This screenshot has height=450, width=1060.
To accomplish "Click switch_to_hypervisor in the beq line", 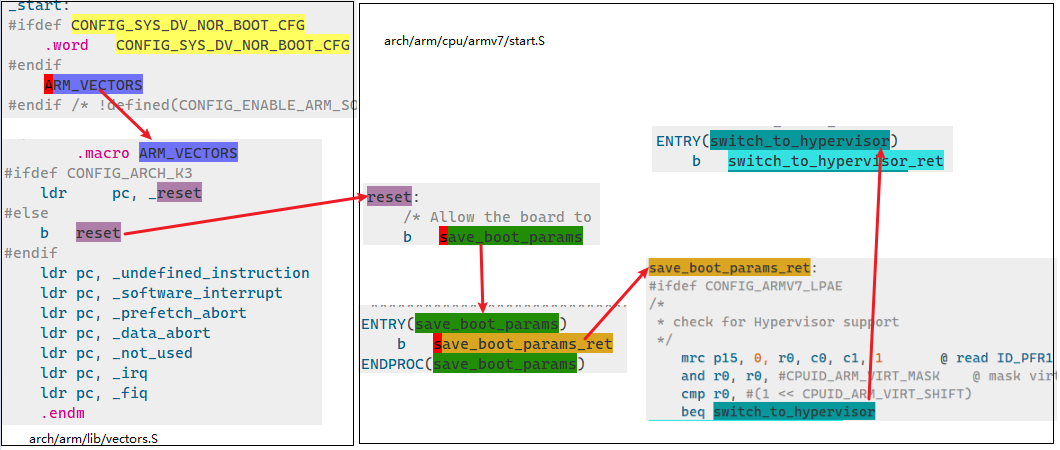I will coord(794,411).
